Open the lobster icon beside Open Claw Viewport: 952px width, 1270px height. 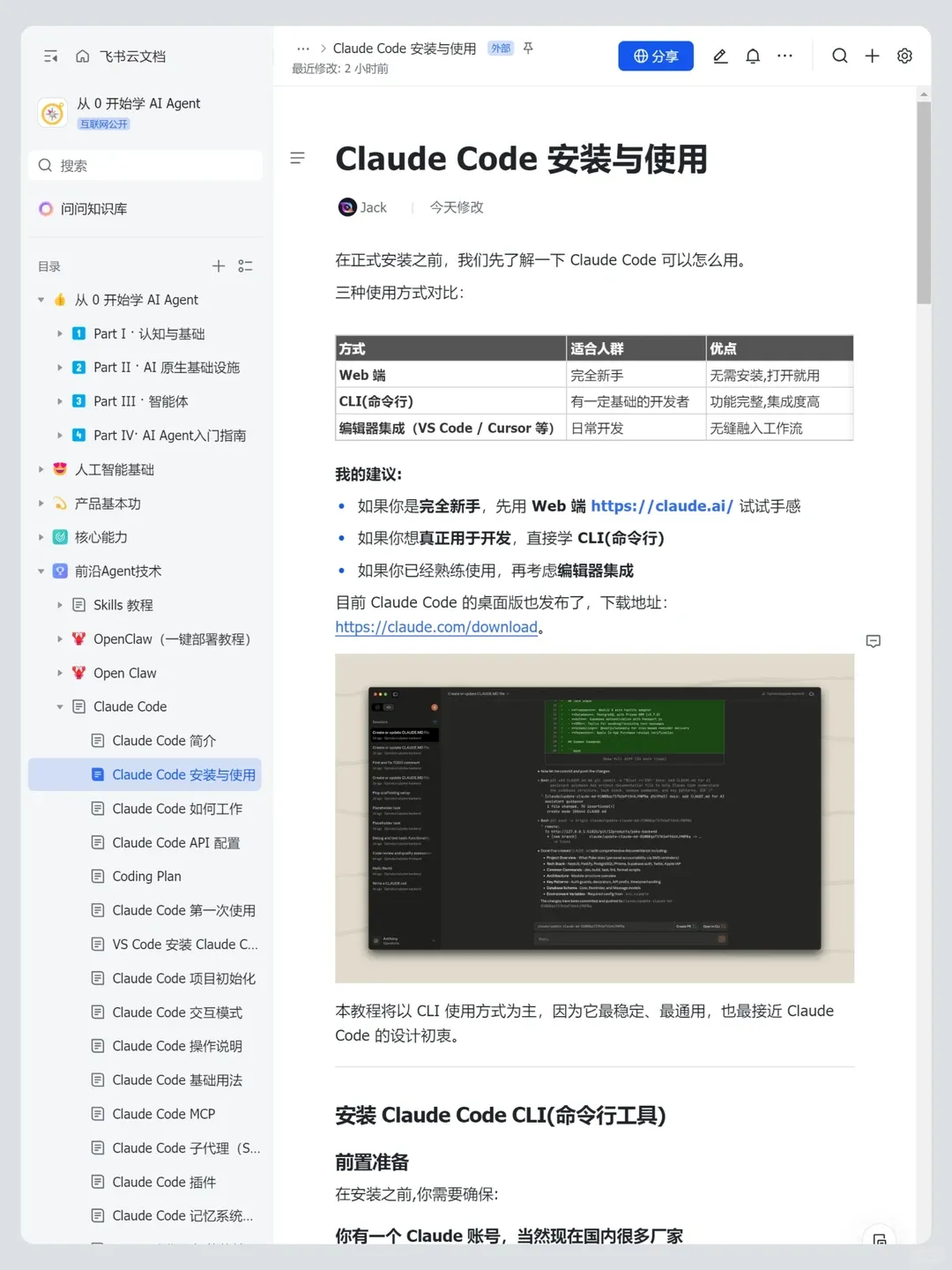(x=78, y=673)
